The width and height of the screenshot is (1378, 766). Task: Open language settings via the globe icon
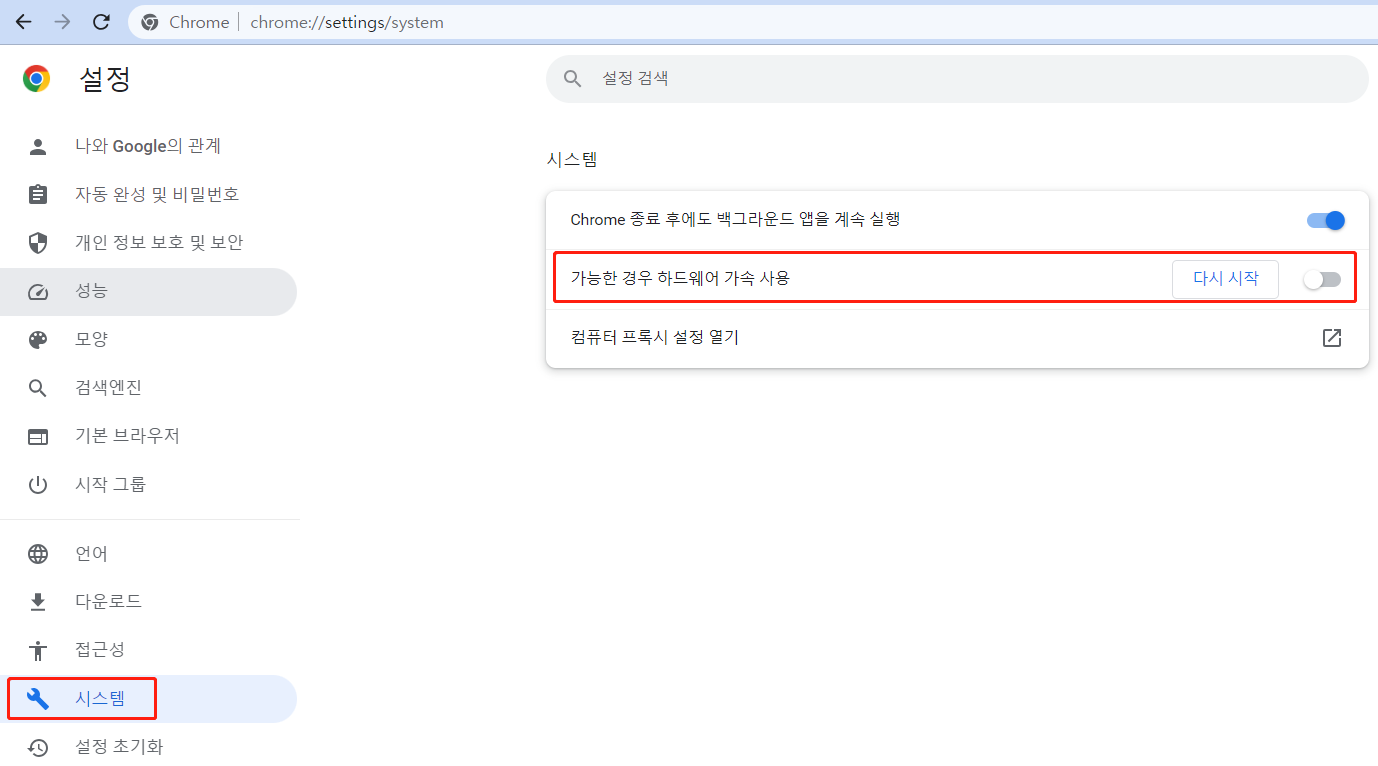[x=37, y=553]
